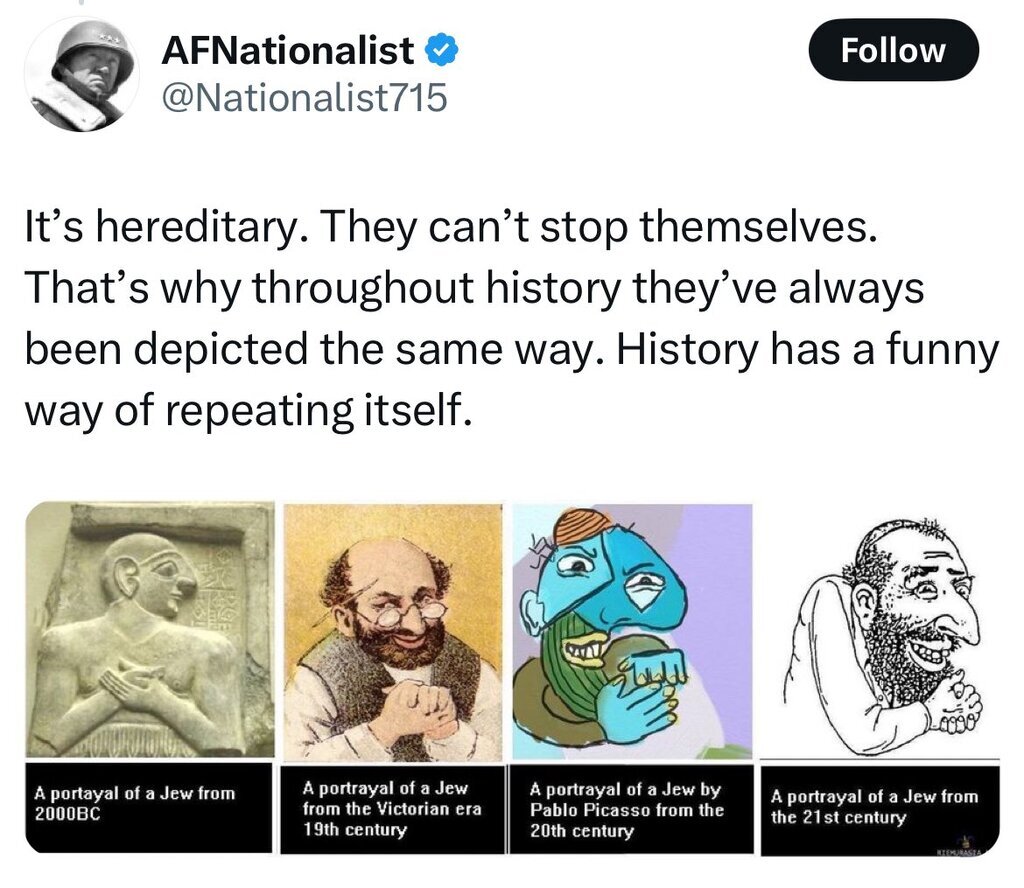
Task: Select the last line "way of repeating itself."
Action: click(246, 410)
